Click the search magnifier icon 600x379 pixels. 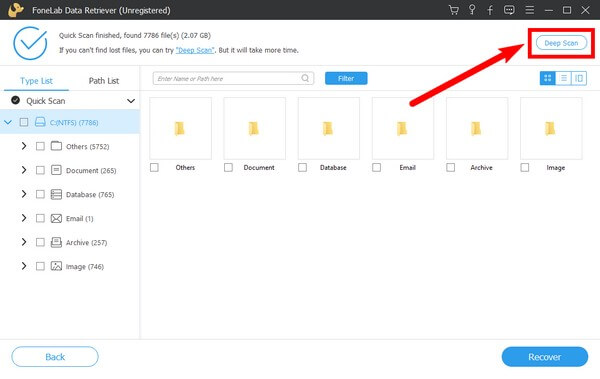(305, 78)
